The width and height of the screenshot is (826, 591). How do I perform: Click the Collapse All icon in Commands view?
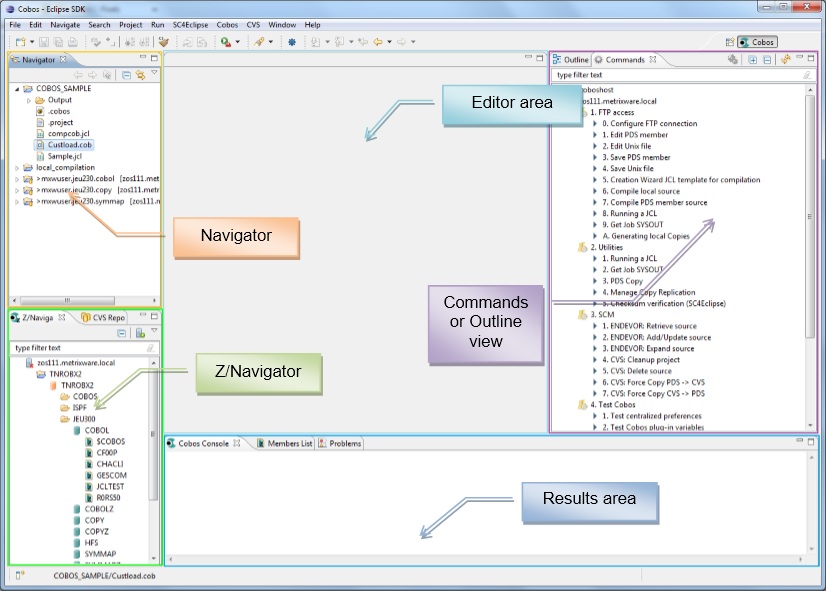pyautogui.click(x=767, y=60)
